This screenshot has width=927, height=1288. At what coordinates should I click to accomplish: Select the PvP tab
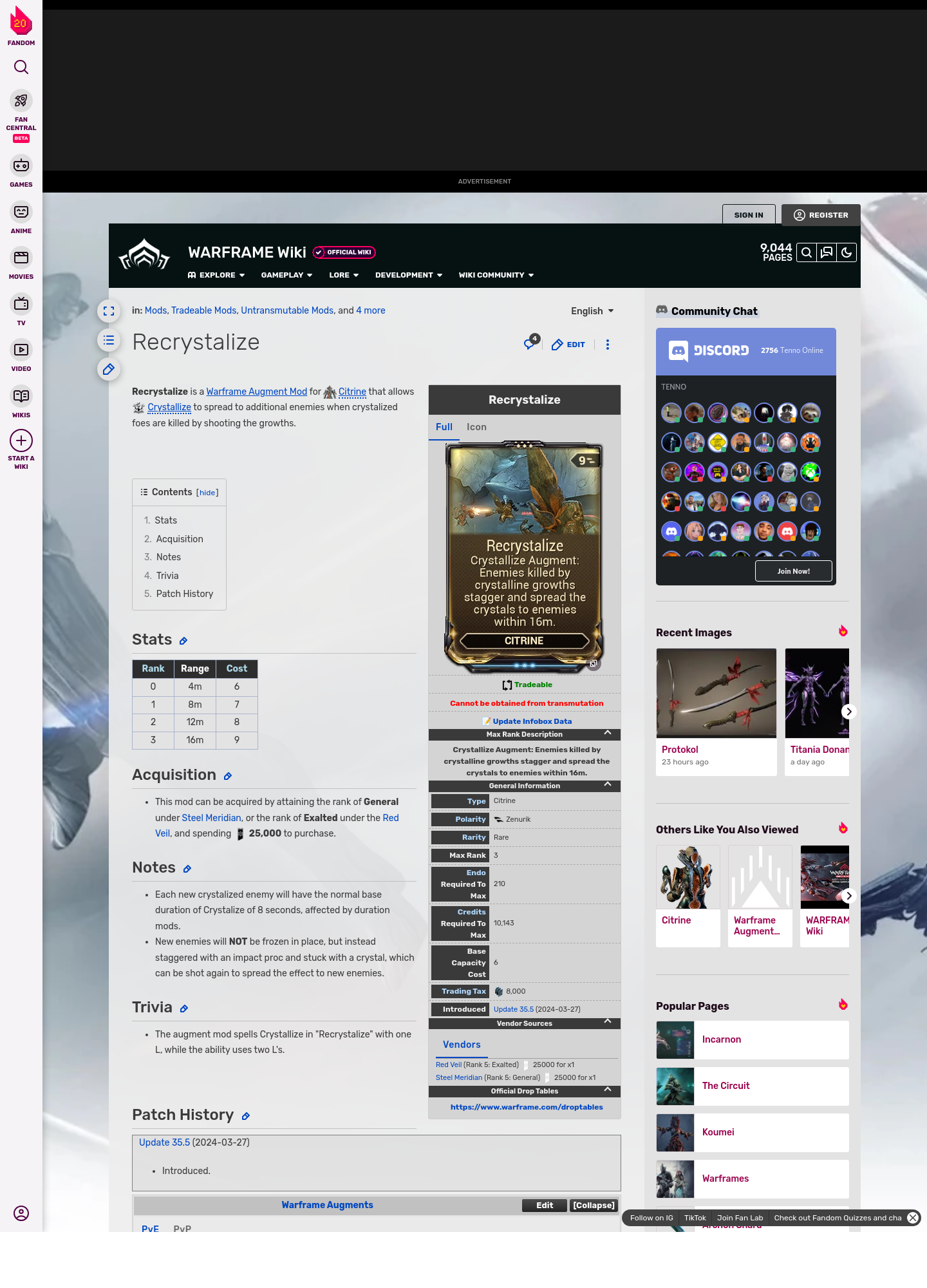click(x=182, y=1228)
